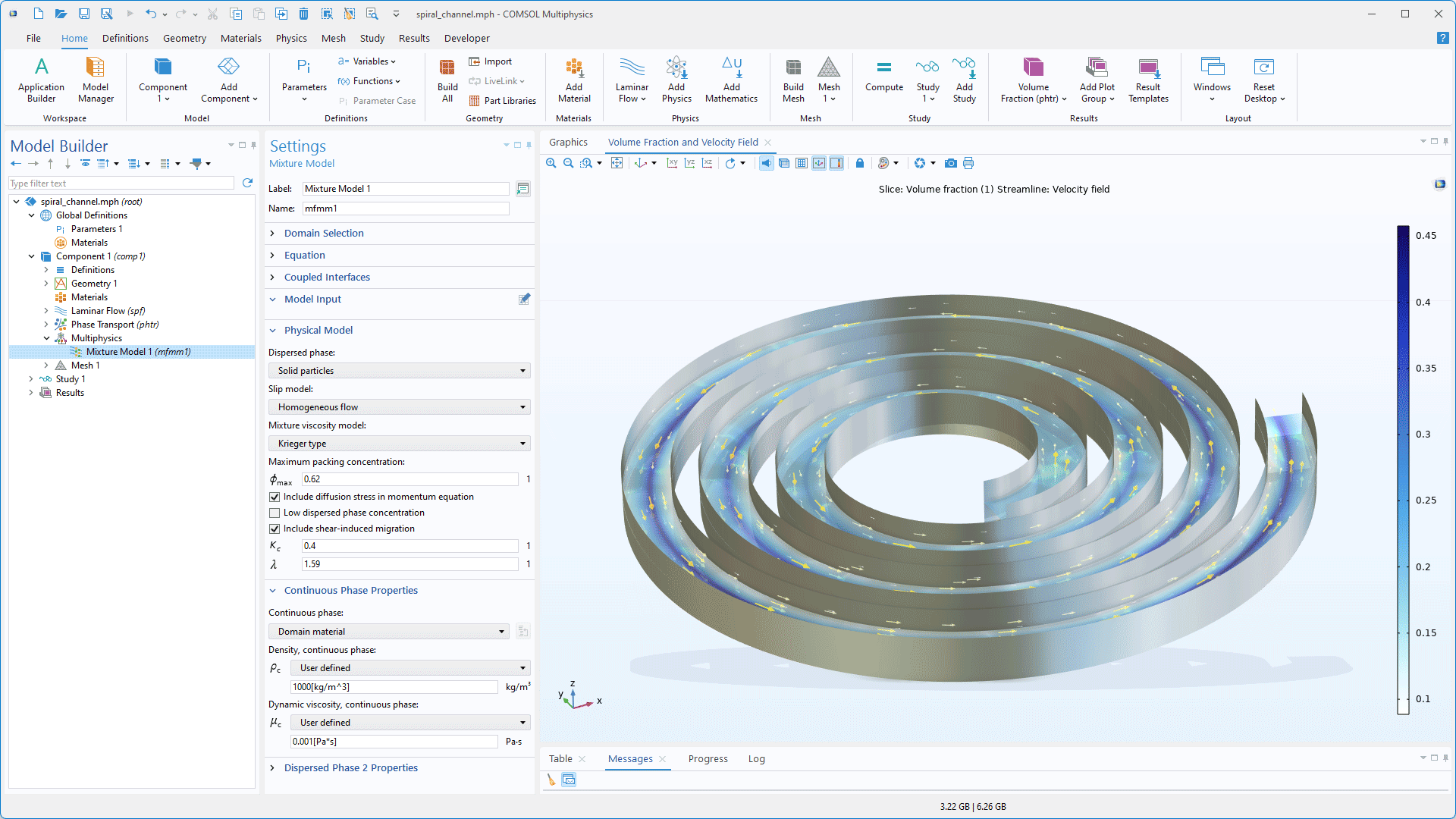Click Variables in Definitions group
The image size is (1456, 819).
click(367, 61)
